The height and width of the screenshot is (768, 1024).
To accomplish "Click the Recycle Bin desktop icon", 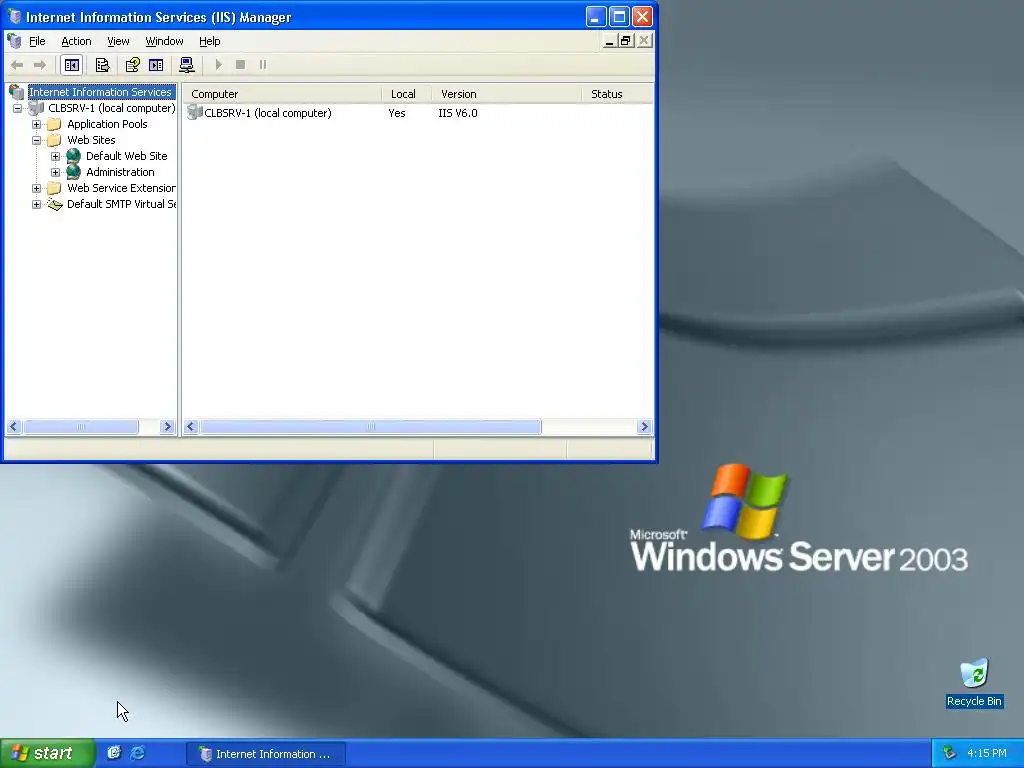I will (x=974, y=683).
